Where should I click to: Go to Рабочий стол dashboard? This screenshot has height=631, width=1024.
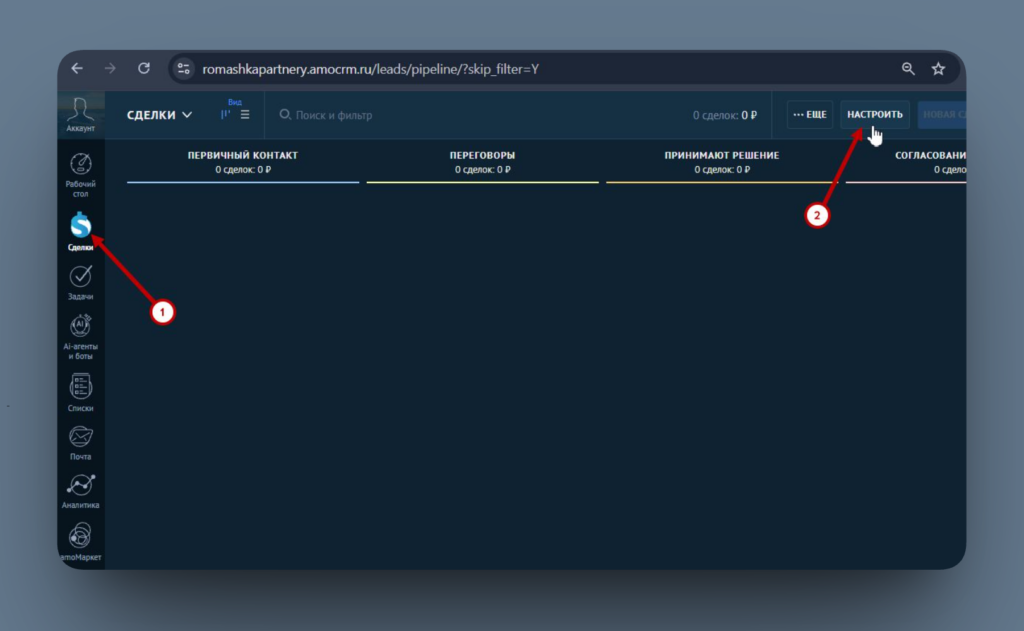[x=80, y=175]
